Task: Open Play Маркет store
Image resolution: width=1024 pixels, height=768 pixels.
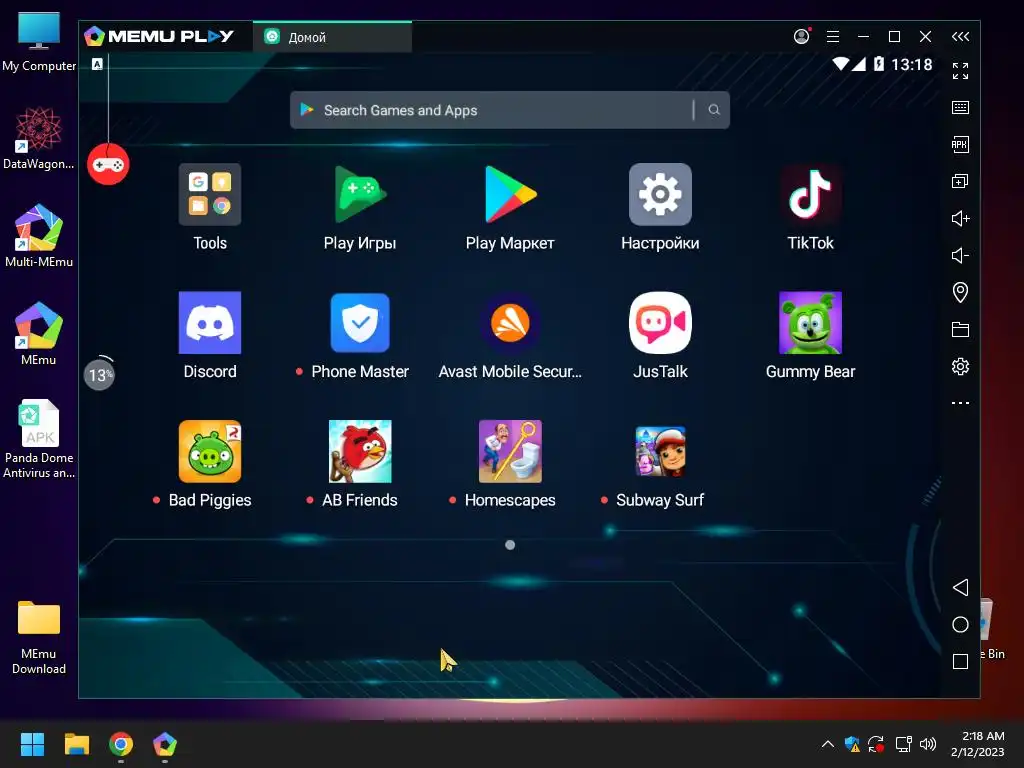Action: pos(510,195)
